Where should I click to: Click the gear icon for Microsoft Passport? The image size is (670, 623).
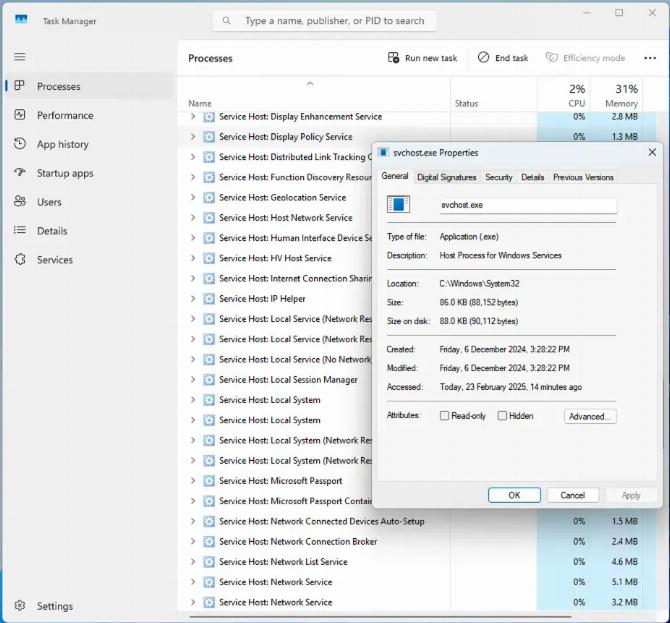[x=209, y=481]
